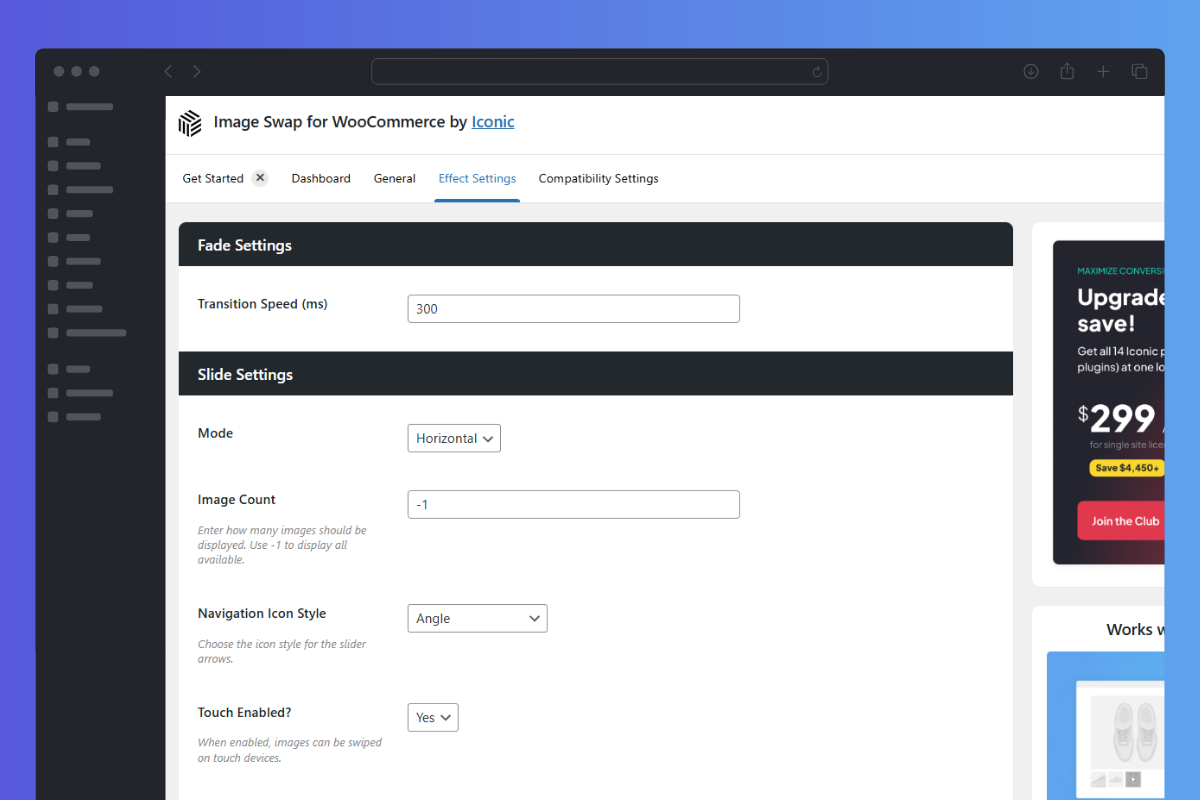
Task: Click the Iconic logo icon in header
Action: point(190,123)
